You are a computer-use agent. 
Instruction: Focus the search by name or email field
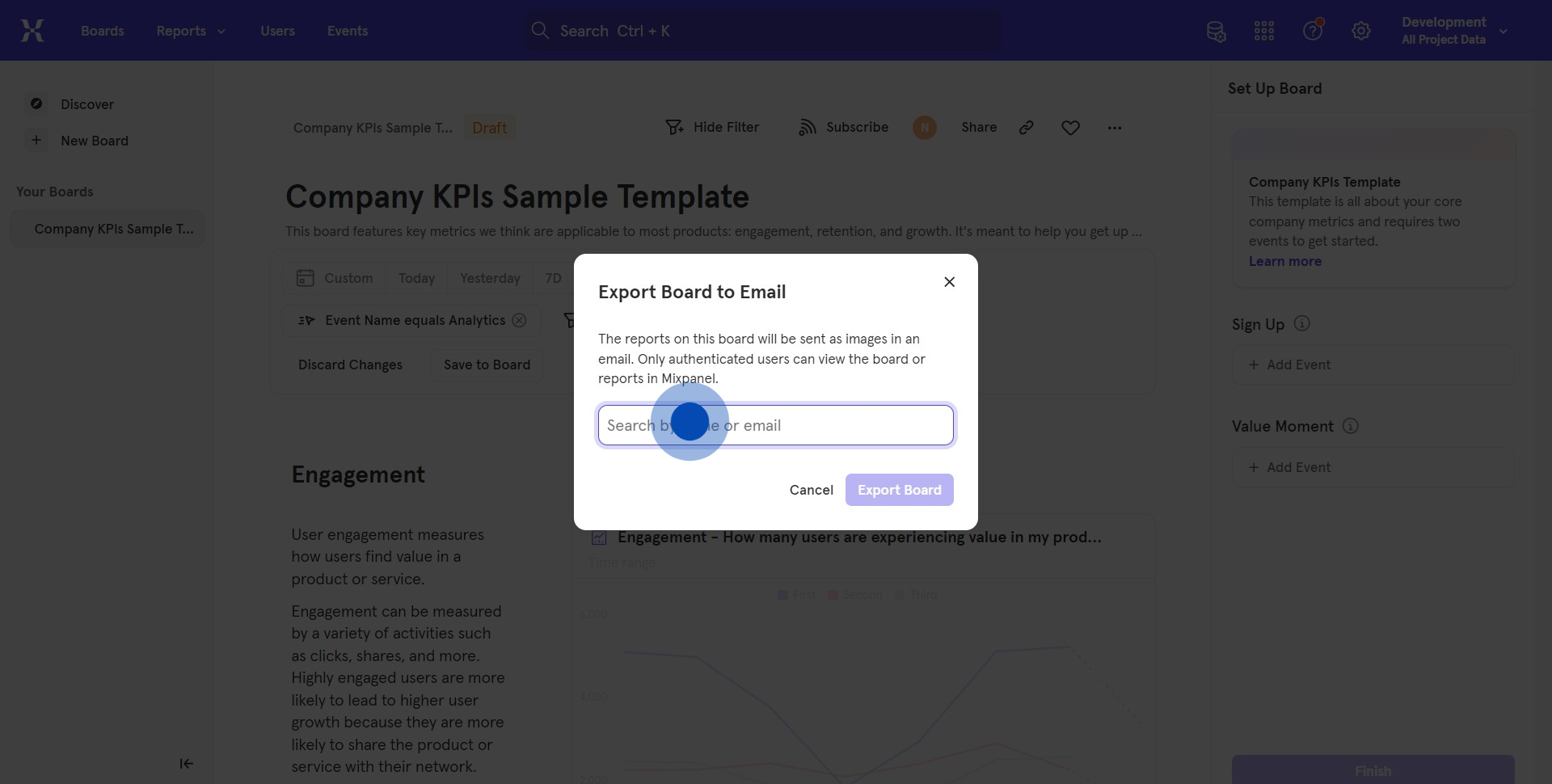pyautogui.click(x=776, y=425)
